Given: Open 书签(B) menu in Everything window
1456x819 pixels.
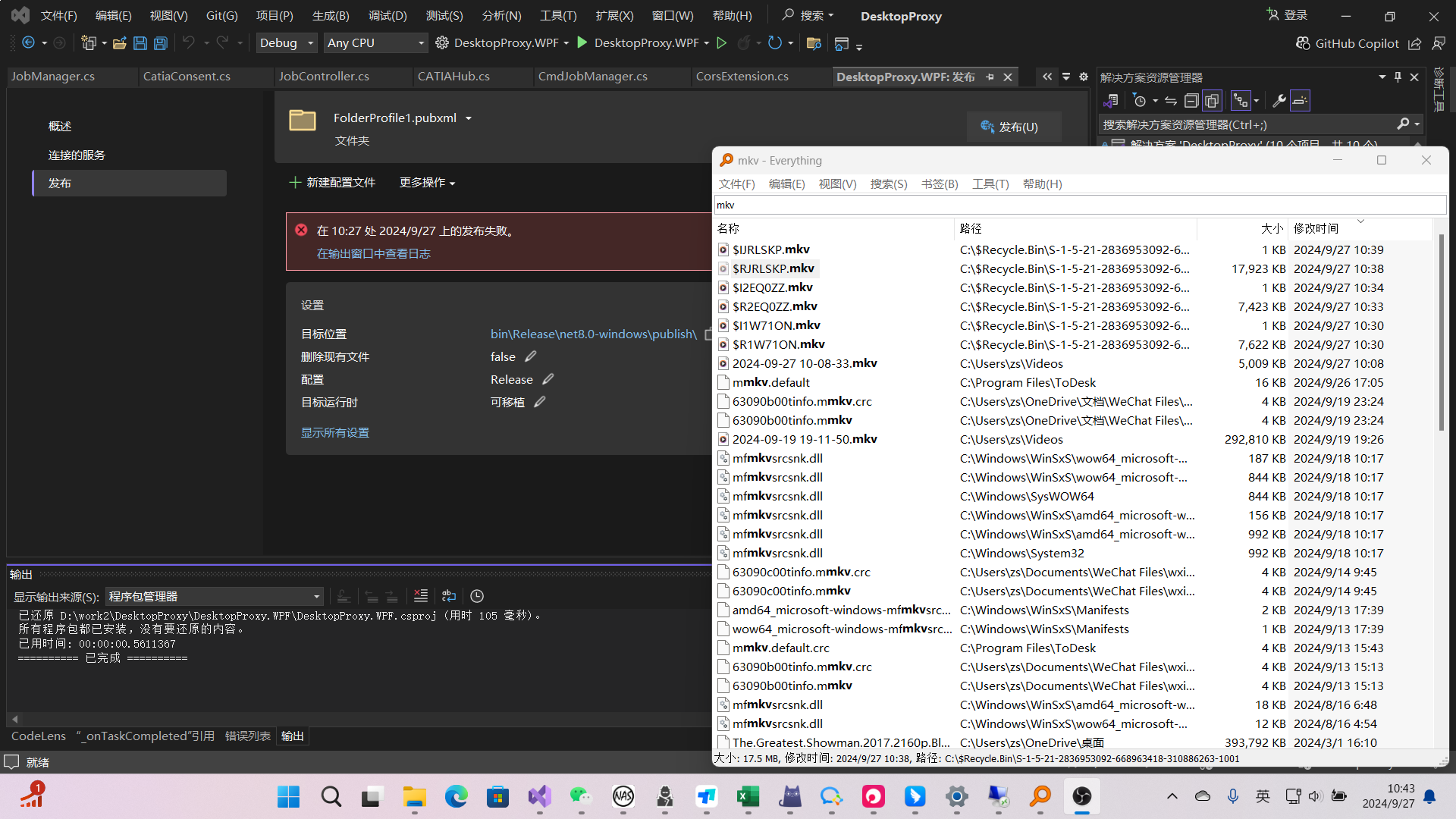Looking at the screenshot, I should (x=940, y=184).
